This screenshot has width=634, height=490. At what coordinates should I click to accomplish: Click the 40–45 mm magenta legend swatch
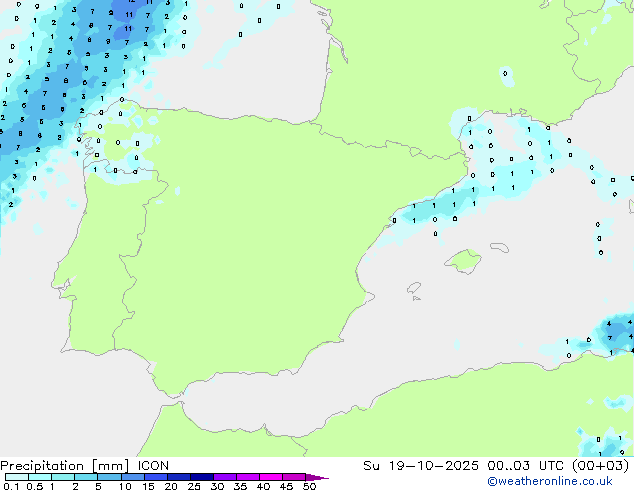click(271, 477)
